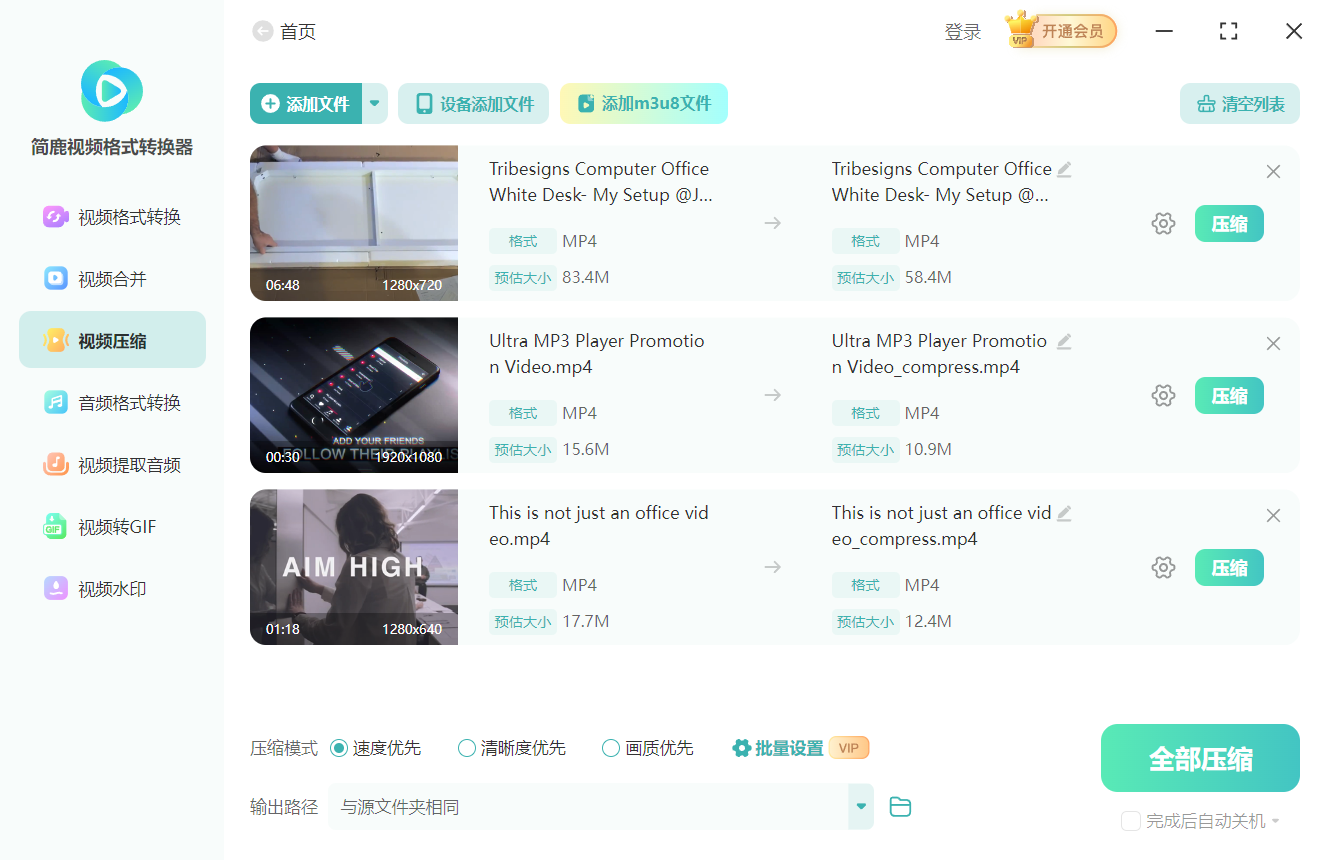The image size is (1326, 860).
Task: Click the 开通会员 button
Action: 1072,31
